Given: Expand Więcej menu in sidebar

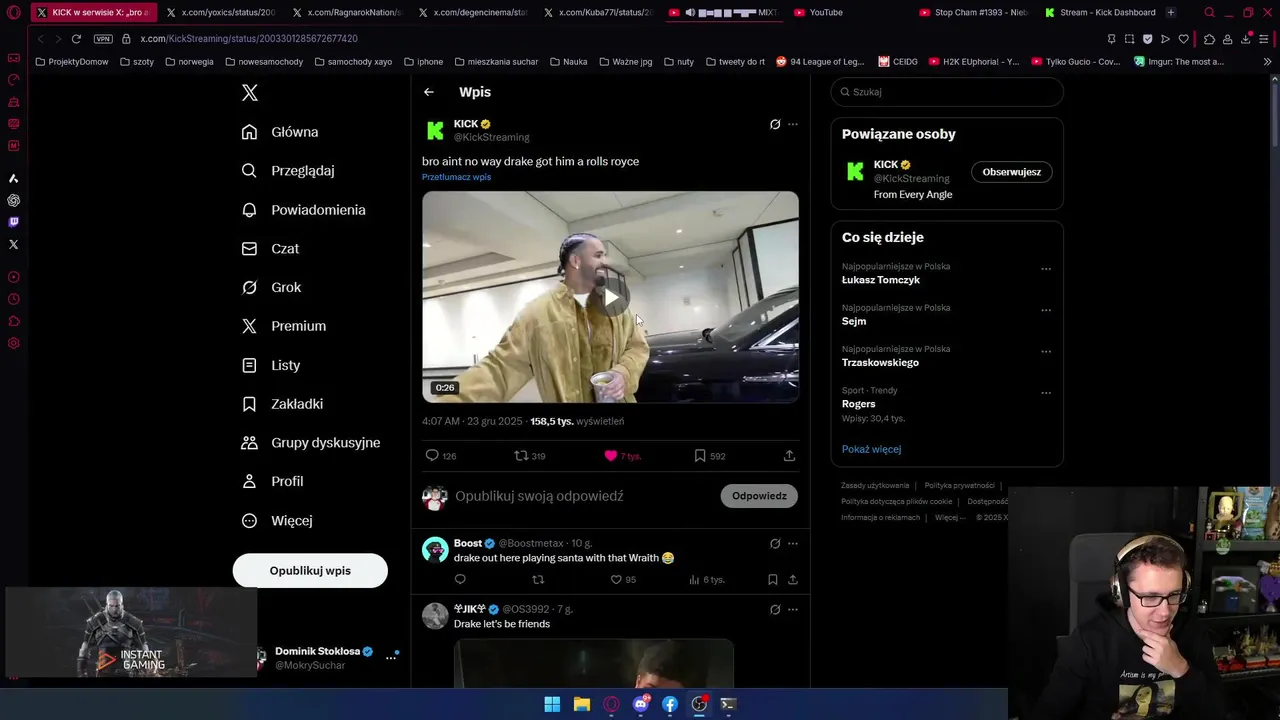Looking at the screenshot, I should coord(277,521).
